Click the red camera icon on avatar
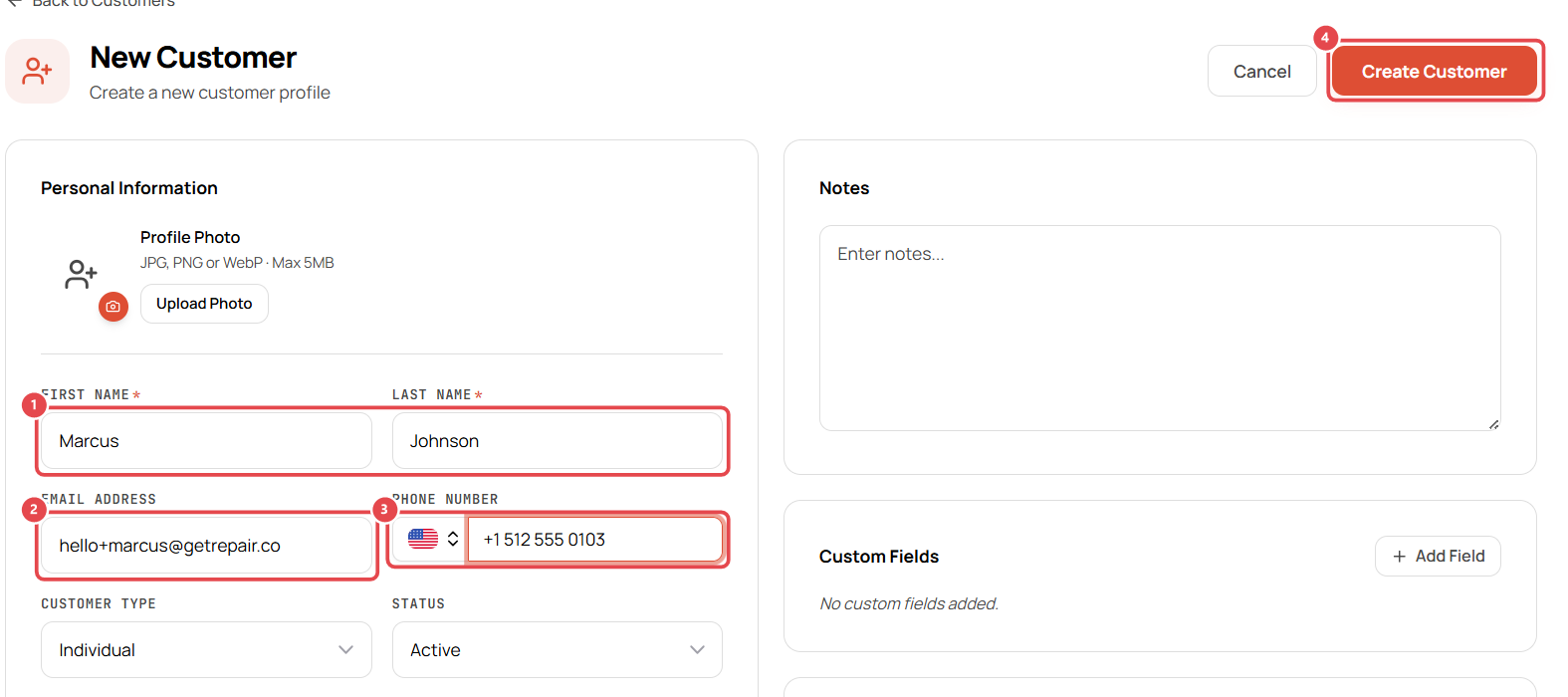 pos(113,307)
